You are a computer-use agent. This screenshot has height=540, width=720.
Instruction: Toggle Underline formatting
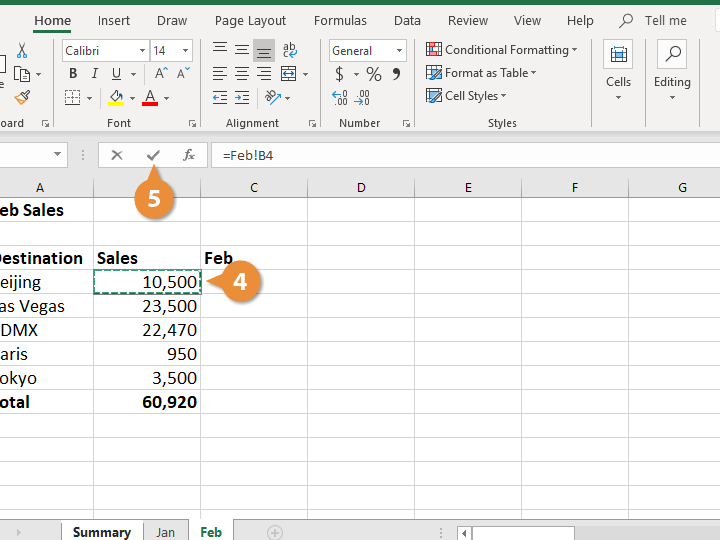pos(117,73)
